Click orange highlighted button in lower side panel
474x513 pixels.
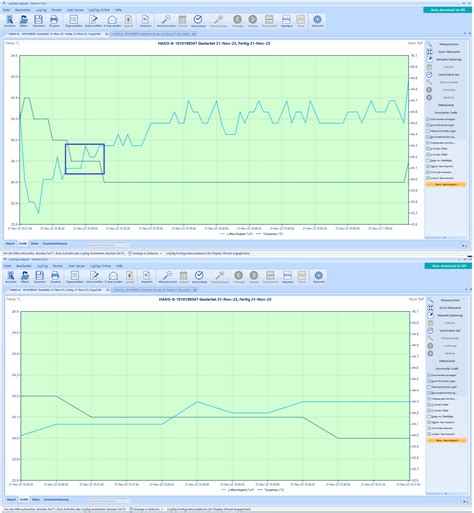[x=447, y=440]
